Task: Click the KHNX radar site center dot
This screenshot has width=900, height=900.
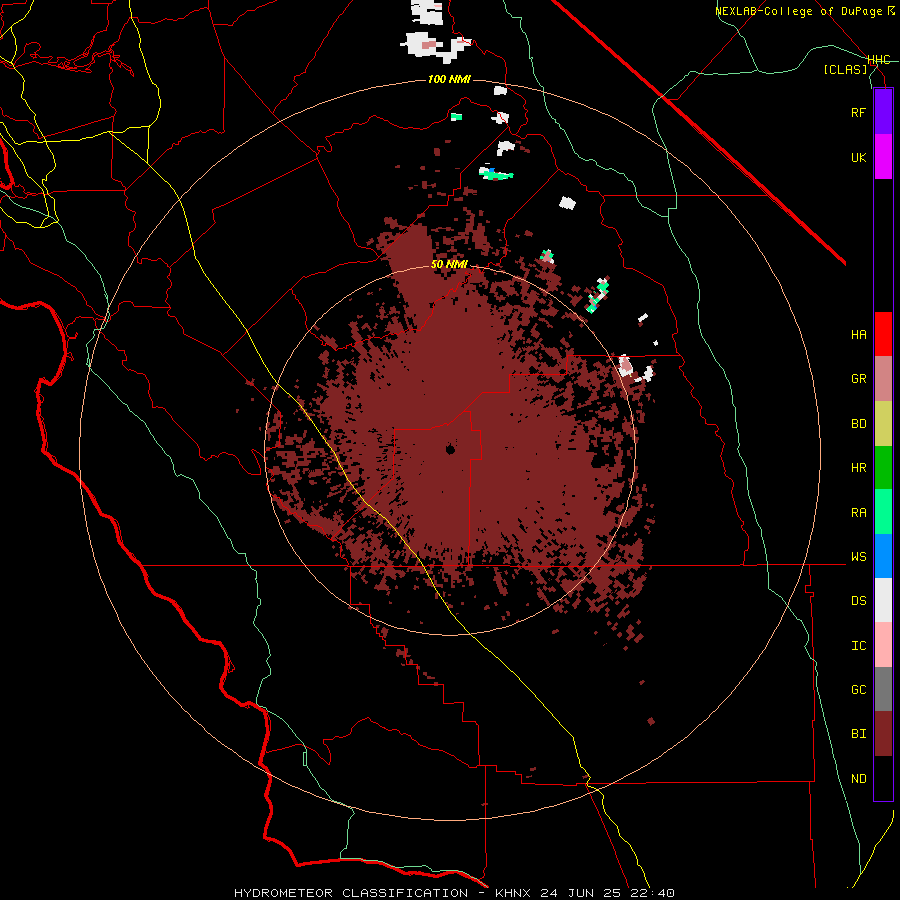Action: pos(451,449)
